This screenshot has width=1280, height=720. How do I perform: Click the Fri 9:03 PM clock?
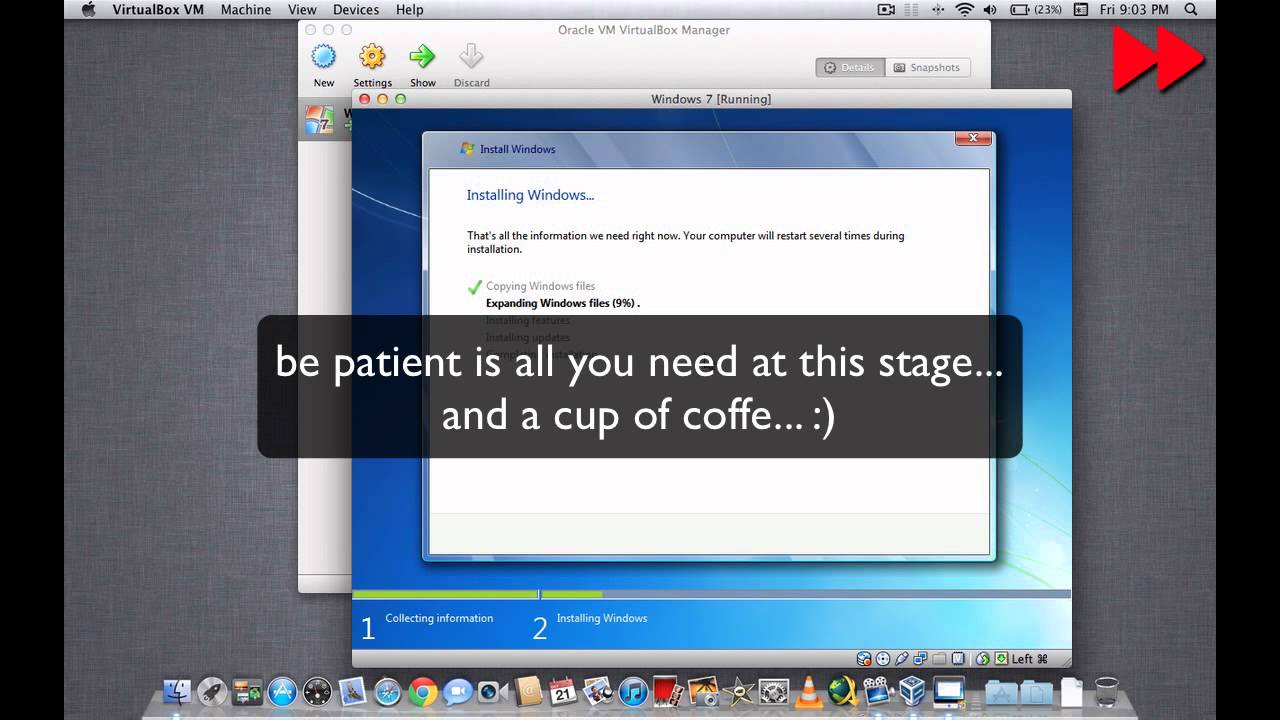point(1134,10)
